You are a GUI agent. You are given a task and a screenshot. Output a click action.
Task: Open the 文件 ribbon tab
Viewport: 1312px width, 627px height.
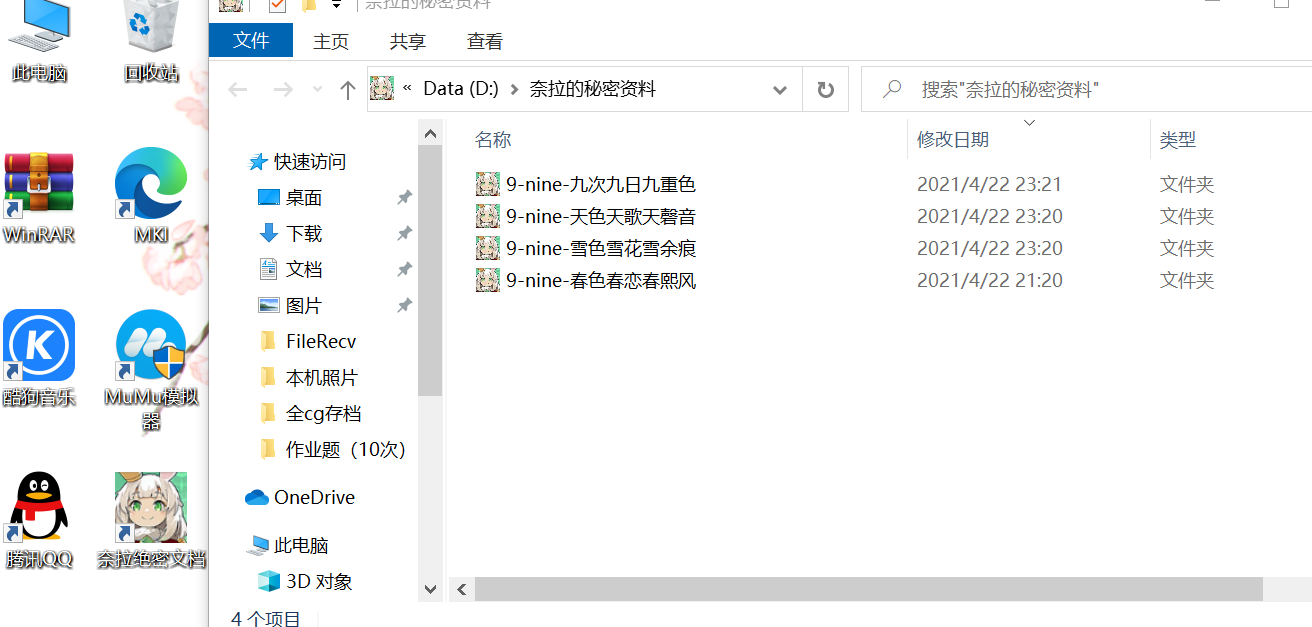[x=251, y=41]
